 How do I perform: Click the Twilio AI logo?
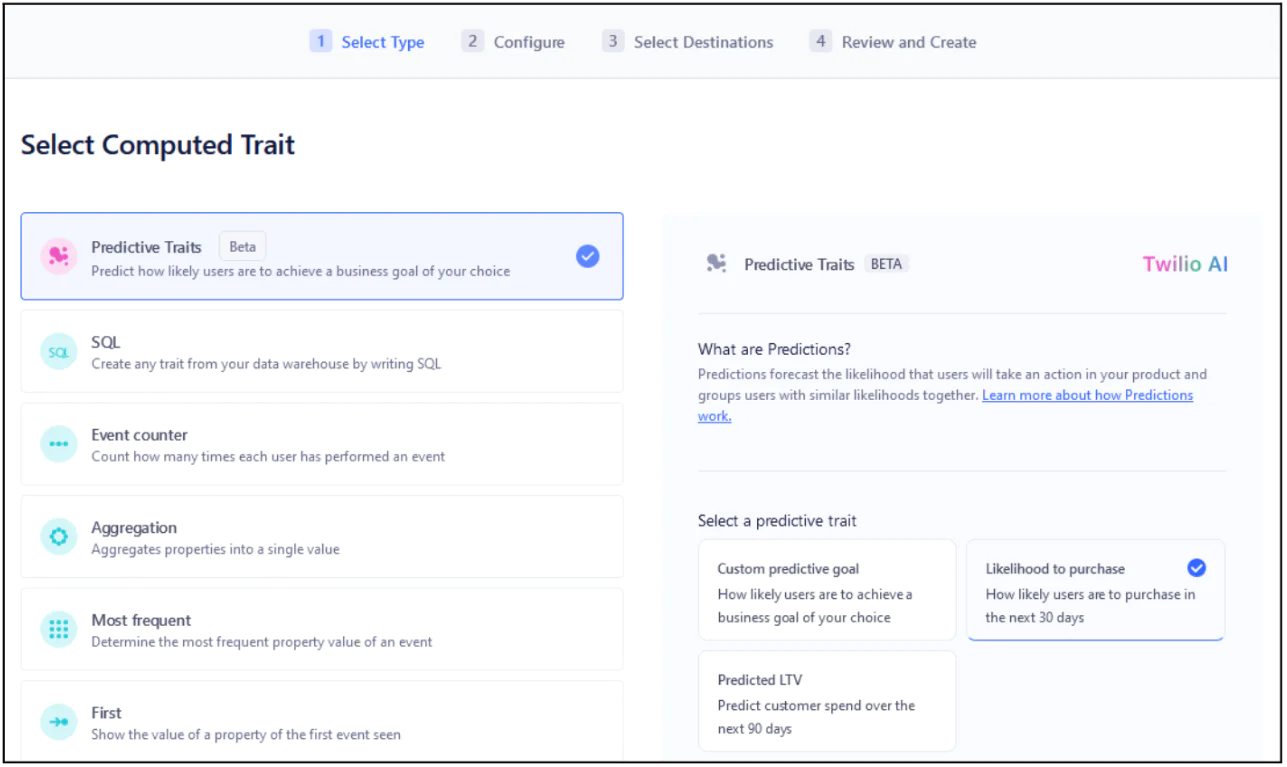1185,264
